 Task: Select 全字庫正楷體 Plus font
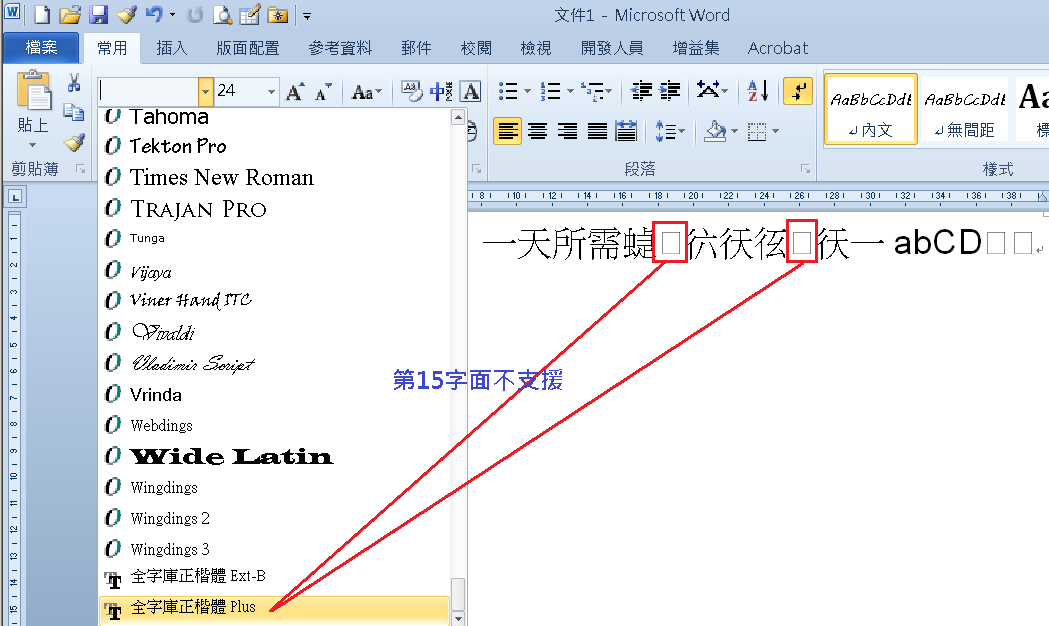274,609
